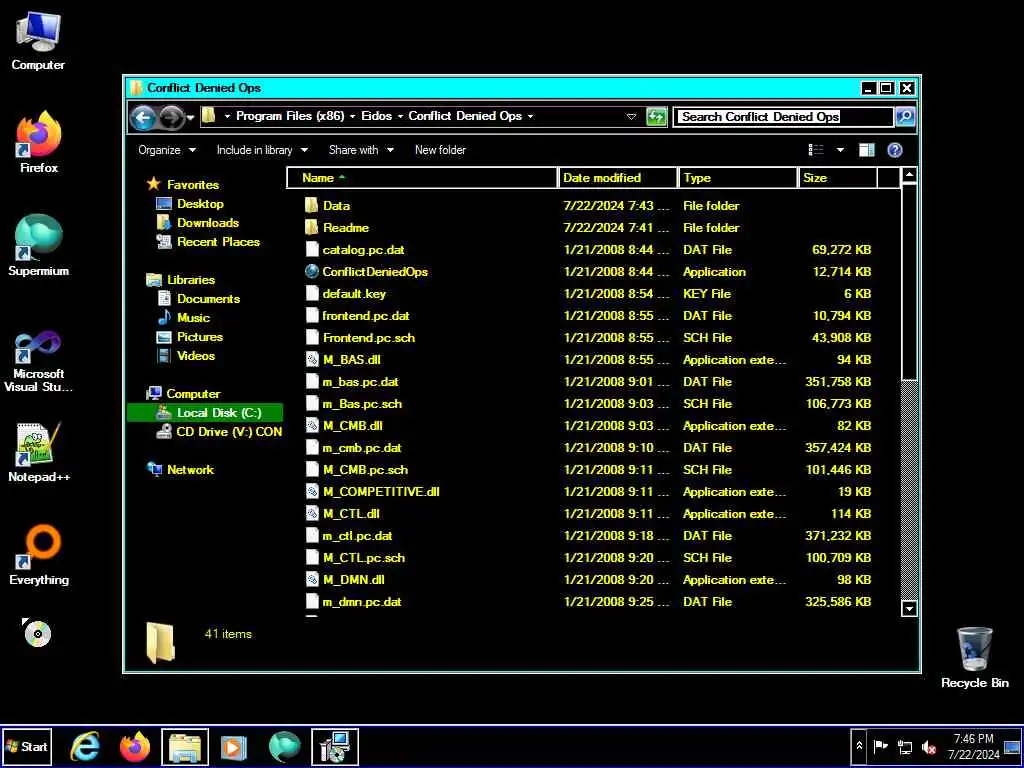Screen dimensions: 1024x768
Task: Select the ConflictDeniedOps application icon
Action: pyautogui.click(x=312, y=272)
